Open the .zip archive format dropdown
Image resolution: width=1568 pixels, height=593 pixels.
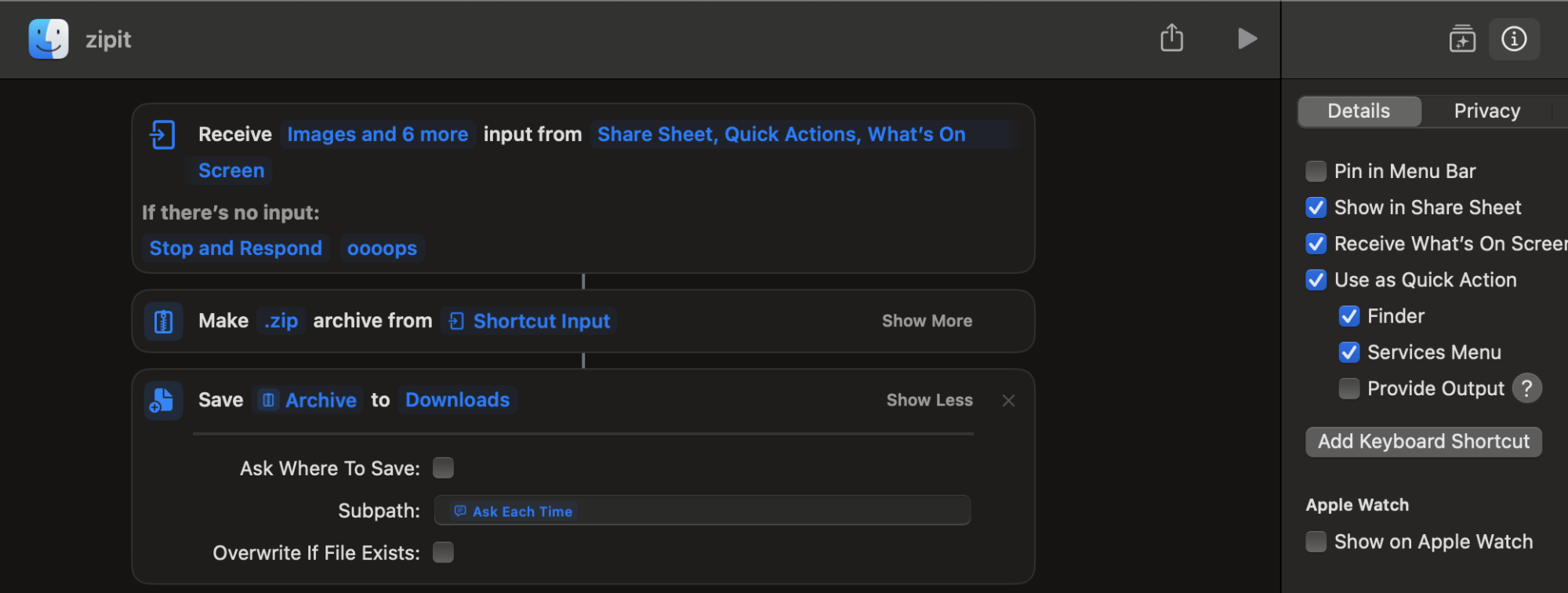coord(281,322)
